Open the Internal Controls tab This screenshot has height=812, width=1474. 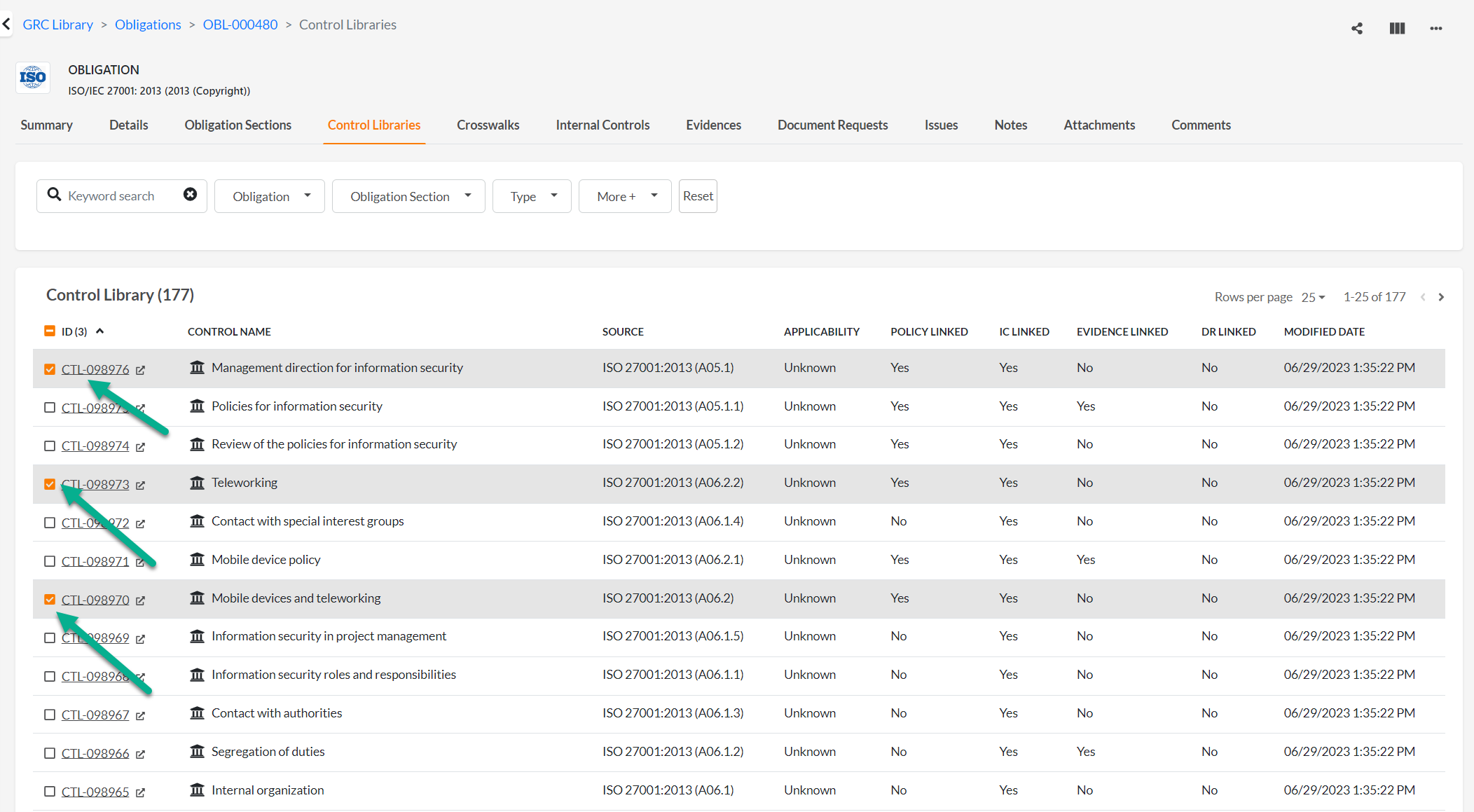click(602, 125)
